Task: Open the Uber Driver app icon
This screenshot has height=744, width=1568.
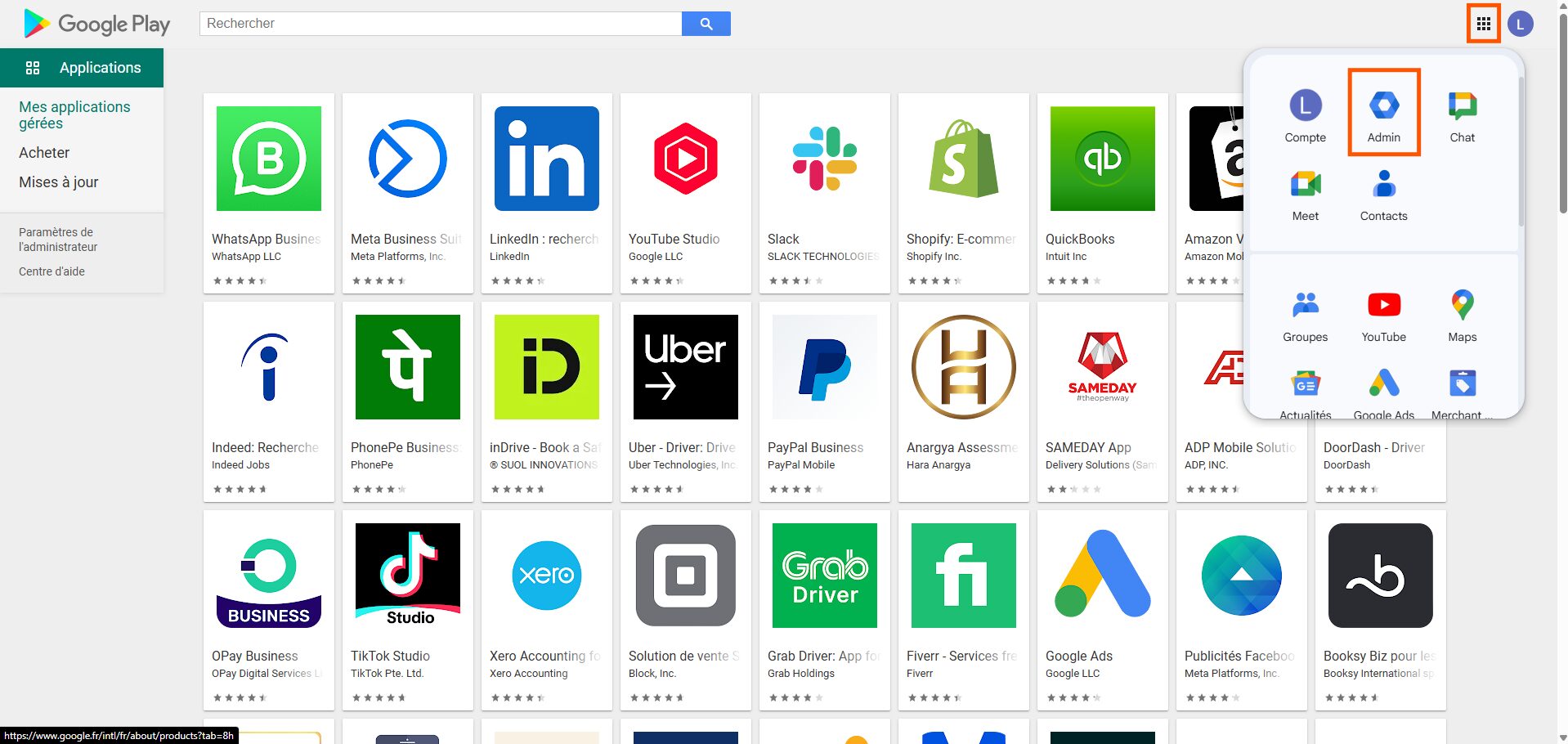Action: (x=686, y=367)
